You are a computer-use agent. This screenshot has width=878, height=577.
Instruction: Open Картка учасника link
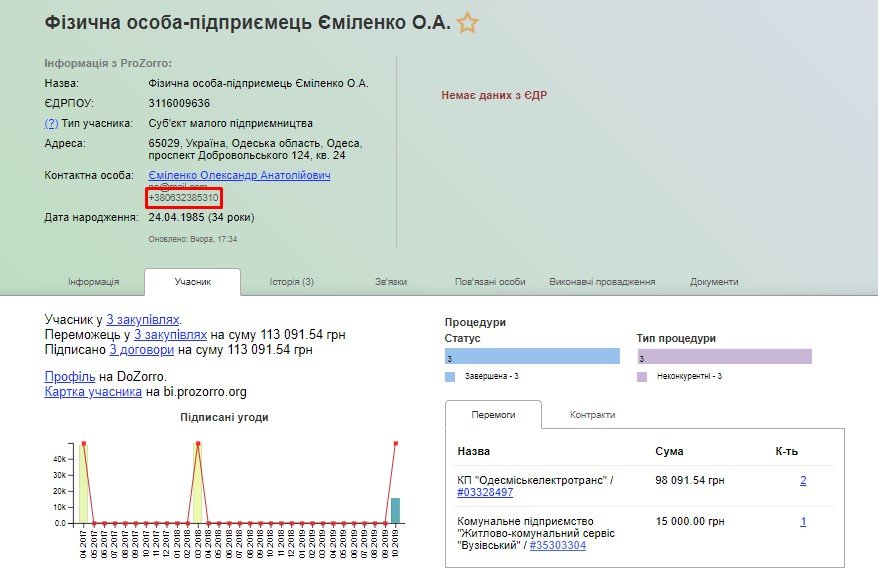93,391
